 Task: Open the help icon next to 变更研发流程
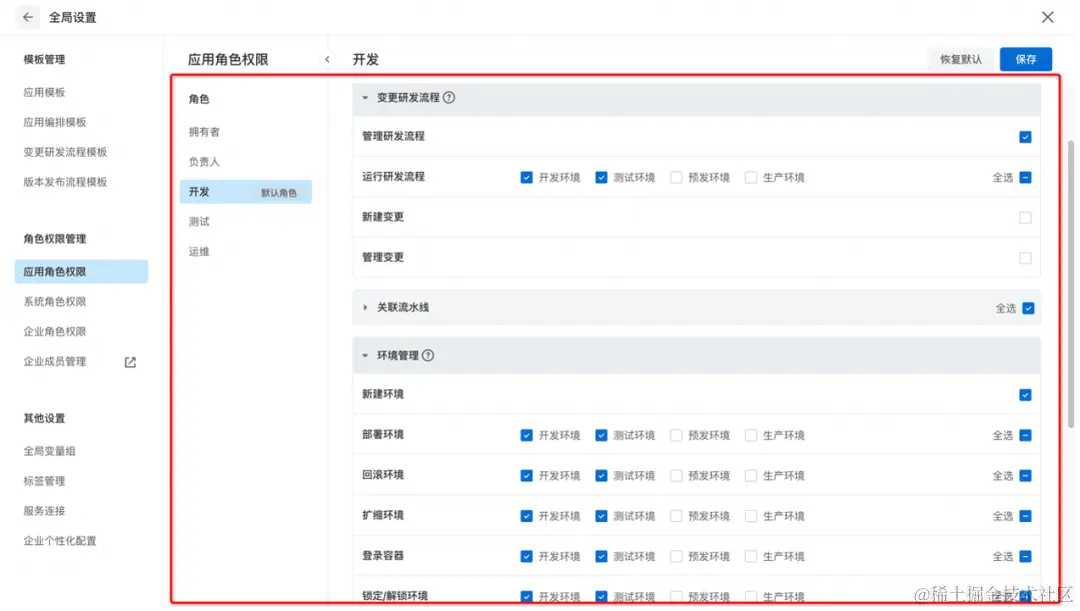(449, 97)
